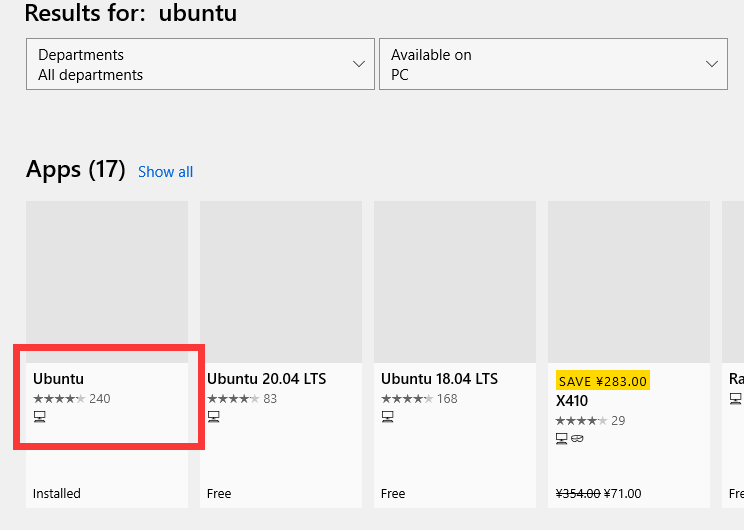This screenshot has width=744, height=530.
Task: Click the SAVE ¥283.00 discount badge
Action: [603, 381]
